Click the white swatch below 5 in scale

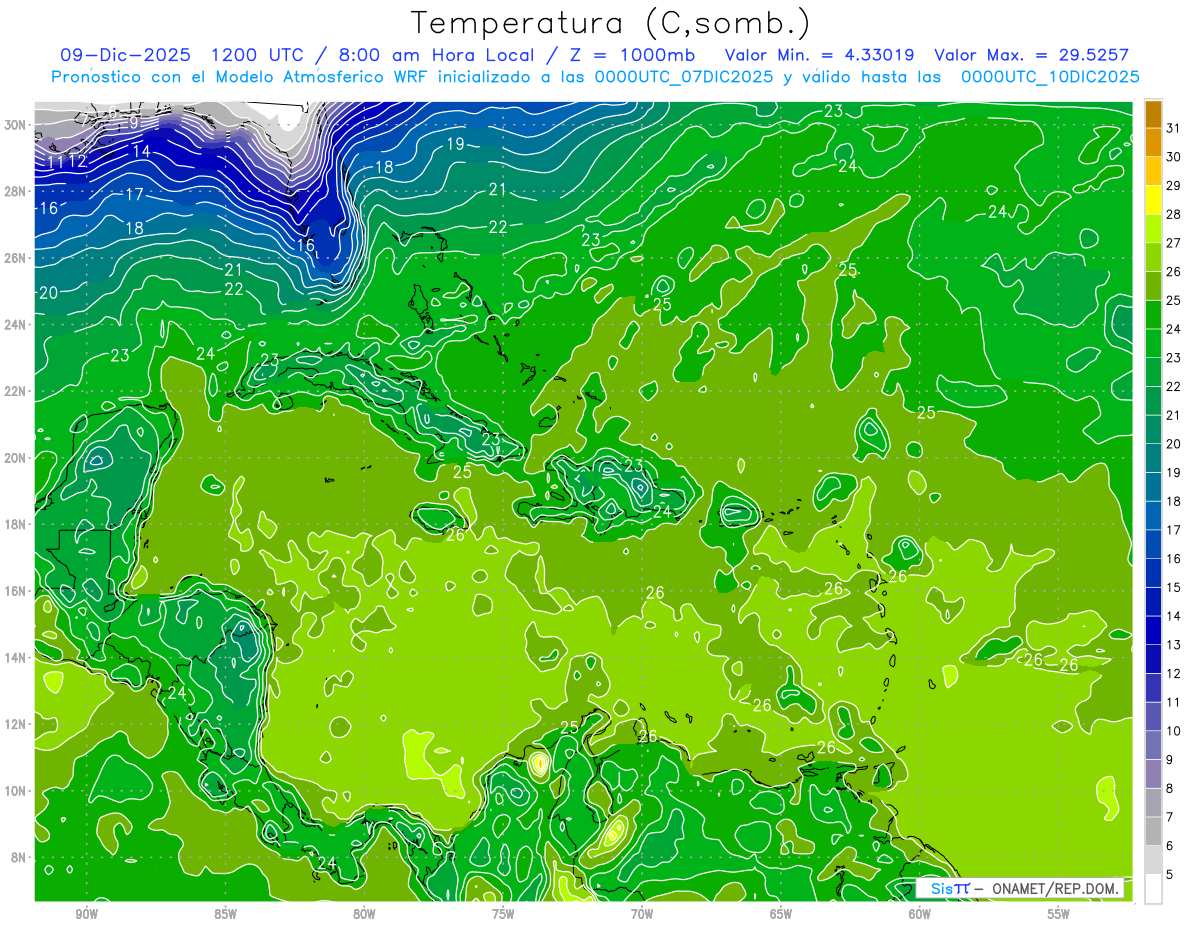[x=1153, y=889]
